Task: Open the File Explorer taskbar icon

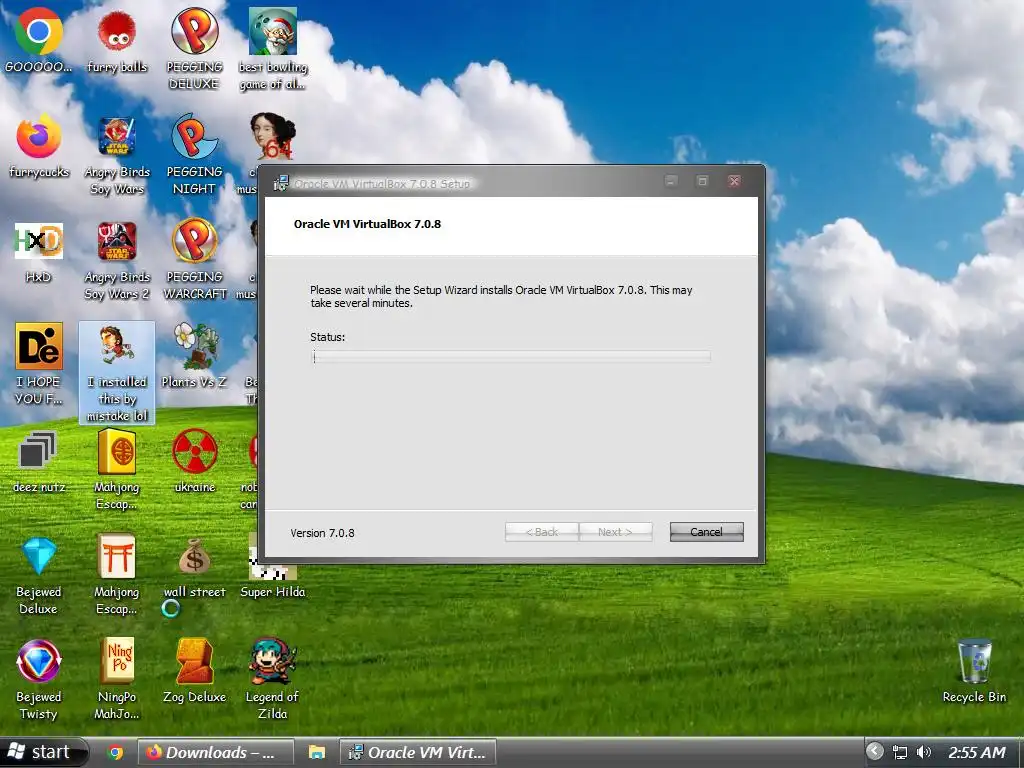Action: coord(317,752)
